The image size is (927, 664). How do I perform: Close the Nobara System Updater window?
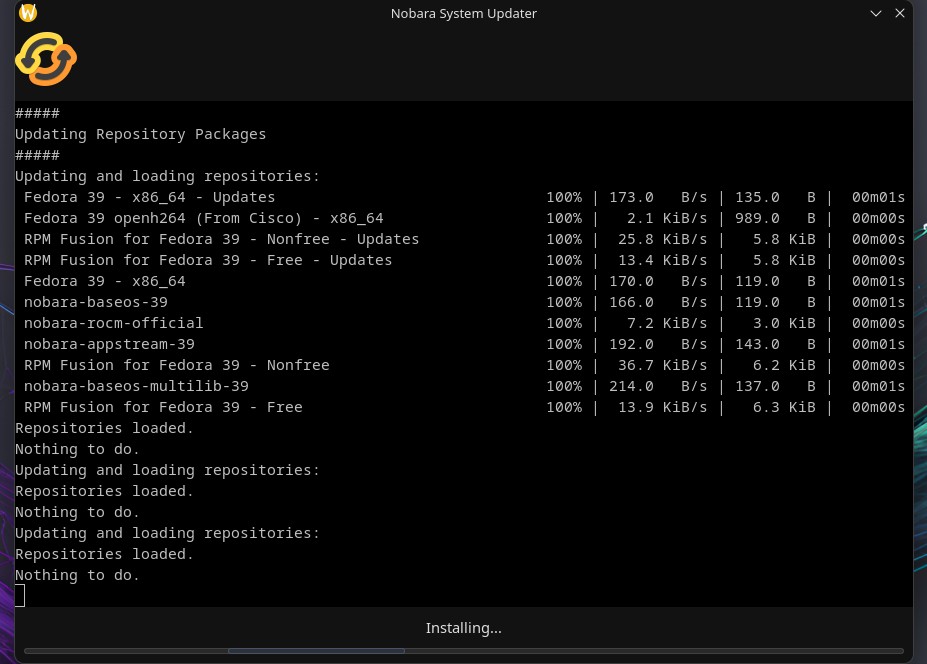pyautogui.click(x=900, y=13)
